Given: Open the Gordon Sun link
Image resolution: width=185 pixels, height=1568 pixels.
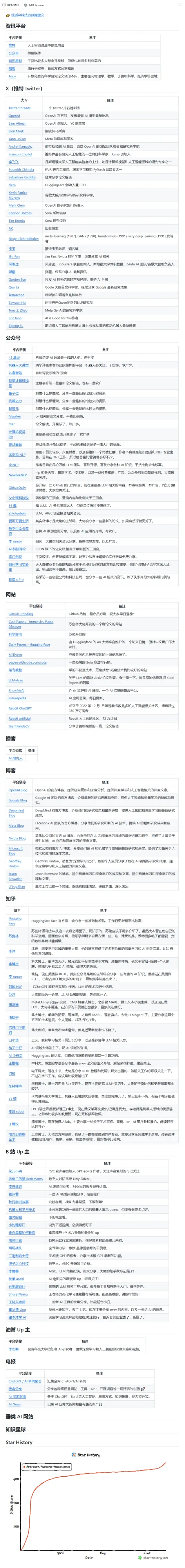Looking at the screenshot, I should point(17,279).
